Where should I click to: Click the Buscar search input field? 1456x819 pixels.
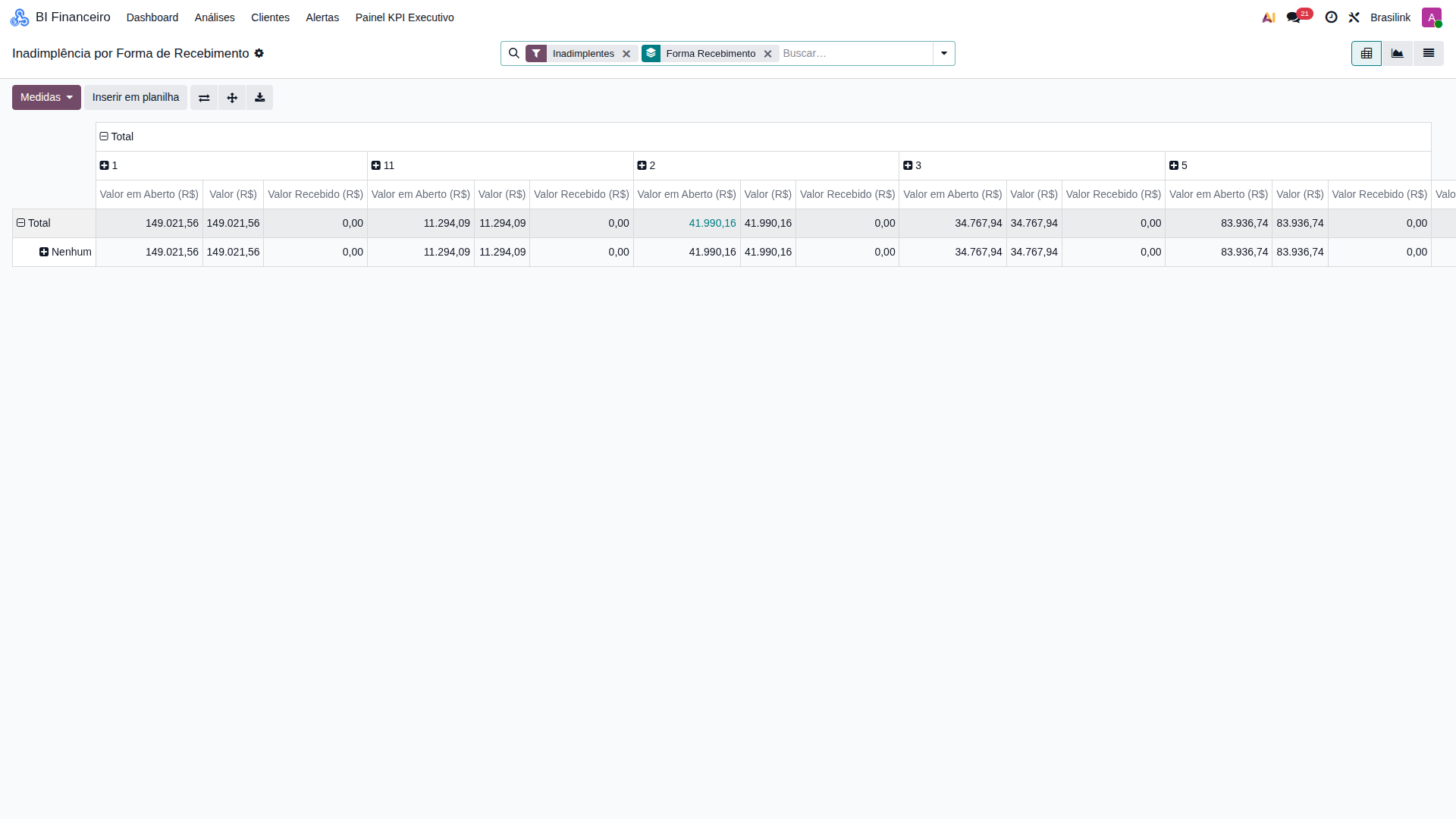[x=855, y=54]
